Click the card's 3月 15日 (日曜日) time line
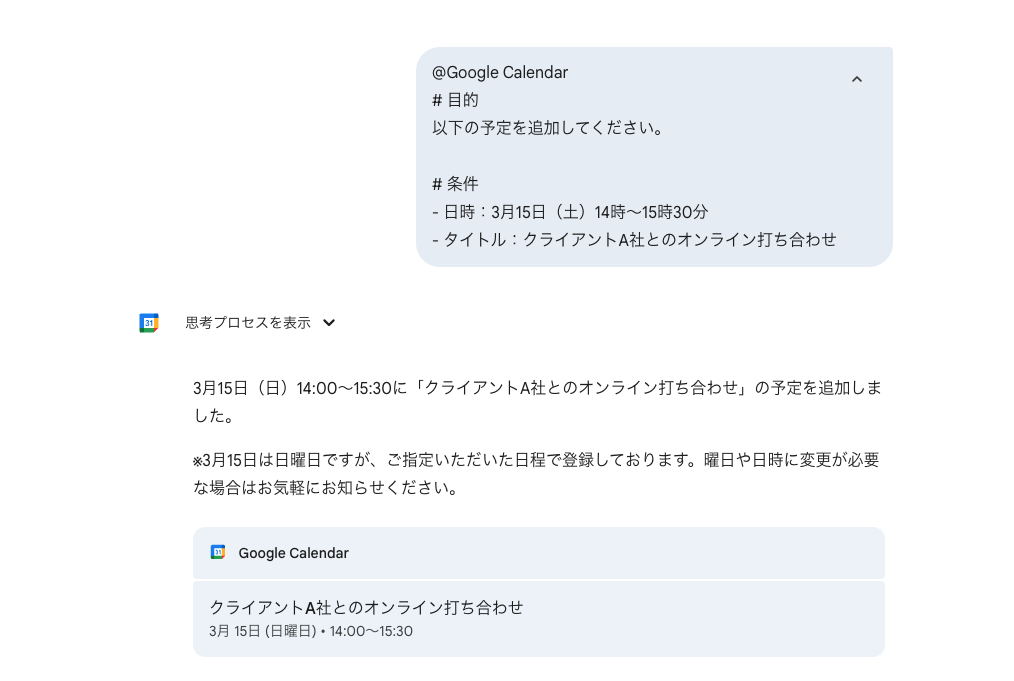 pos(311,631)
